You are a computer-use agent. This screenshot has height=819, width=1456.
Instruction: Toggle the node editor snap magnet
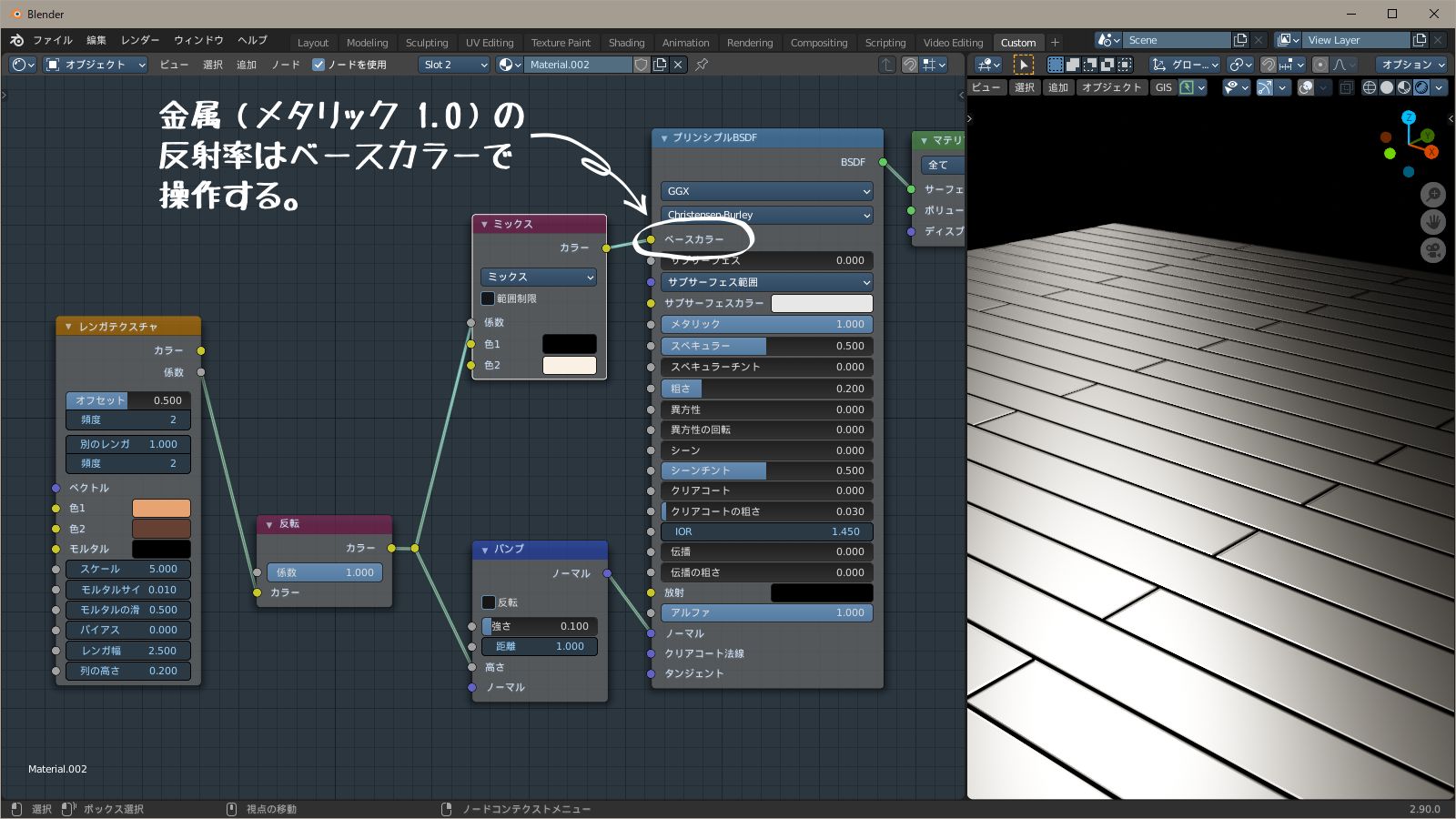pos(909,65)
